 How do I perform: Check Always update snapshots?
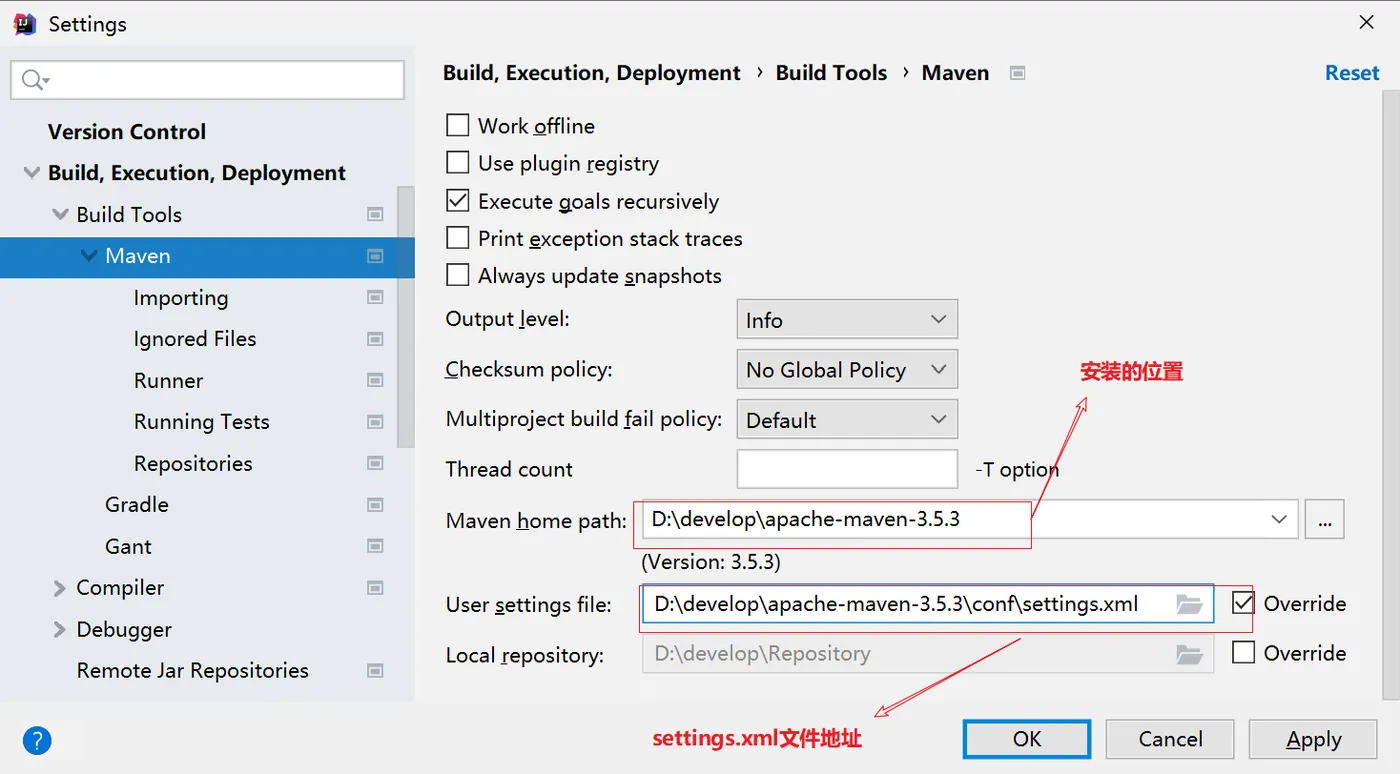tap(457, 274)
